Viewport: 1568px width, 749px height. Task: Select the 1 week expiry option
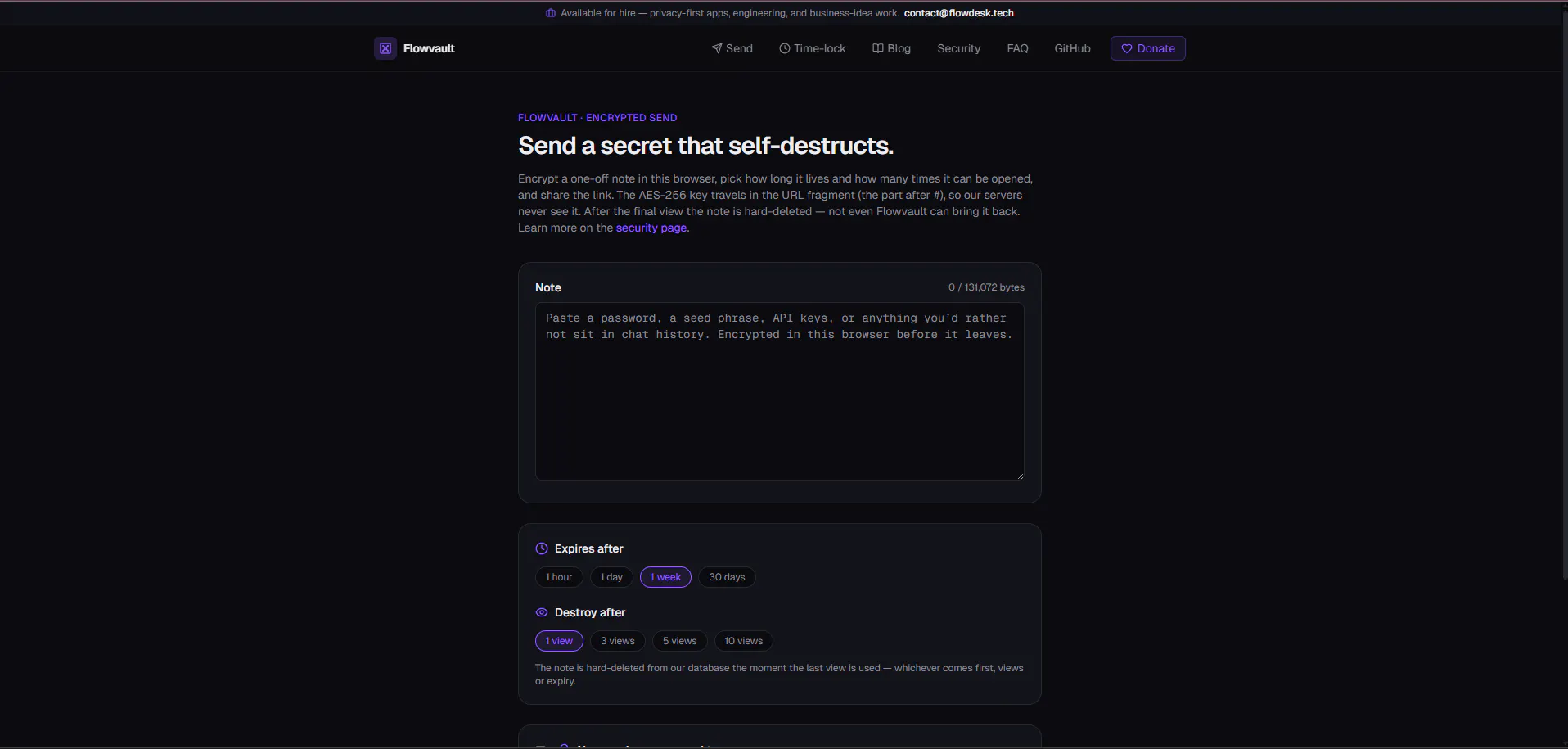pyautogui.click(x=665, y=577)
